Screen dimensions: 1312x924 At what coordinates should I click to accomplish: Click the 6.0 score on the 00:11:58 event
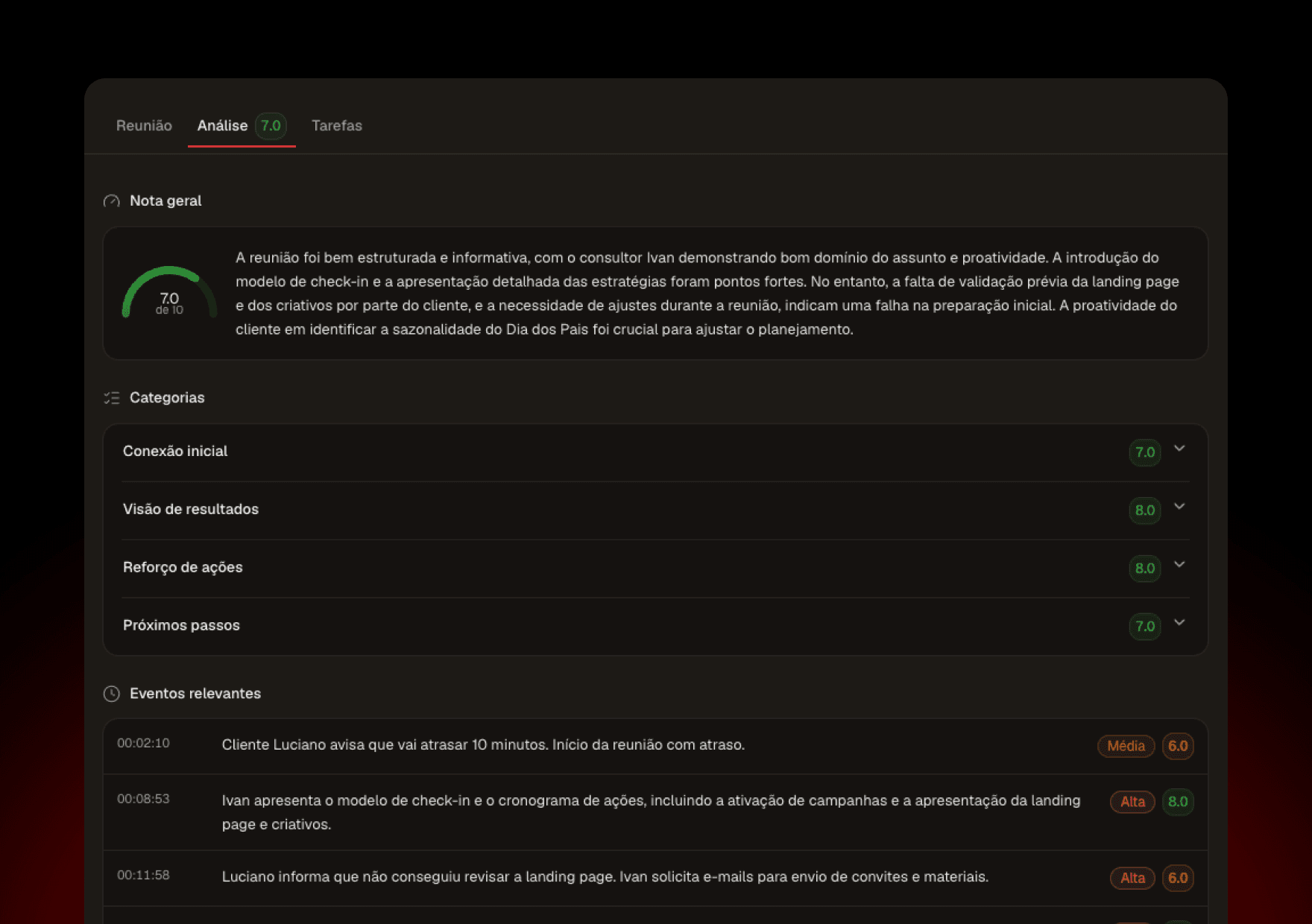(1178, 878)
